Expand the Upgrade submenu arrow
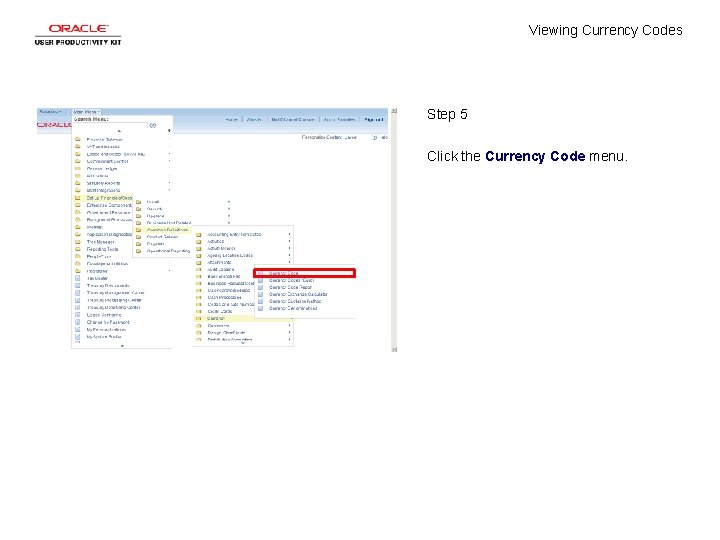 click(229, 216)
